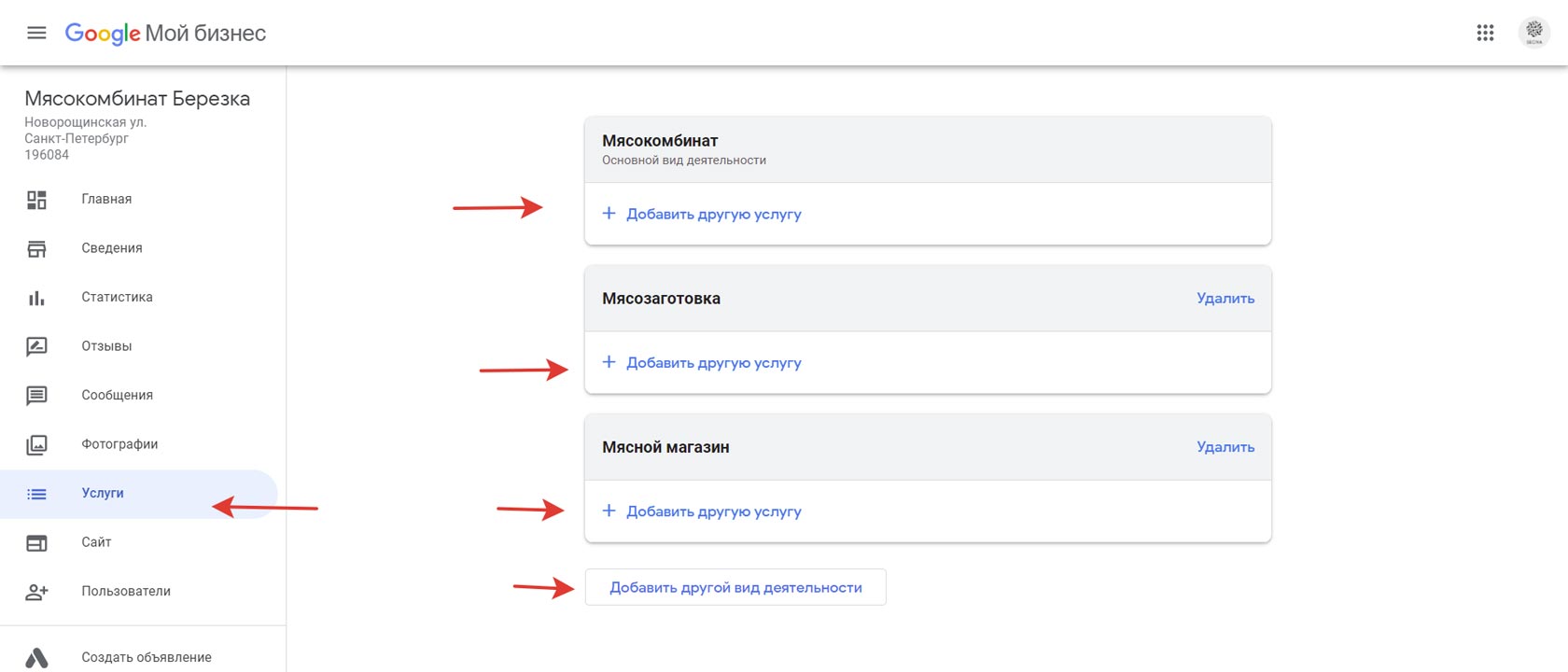Click the account profile avatar
The height and width of the screenshot is (672, 1568).
tap(1534, 33)
